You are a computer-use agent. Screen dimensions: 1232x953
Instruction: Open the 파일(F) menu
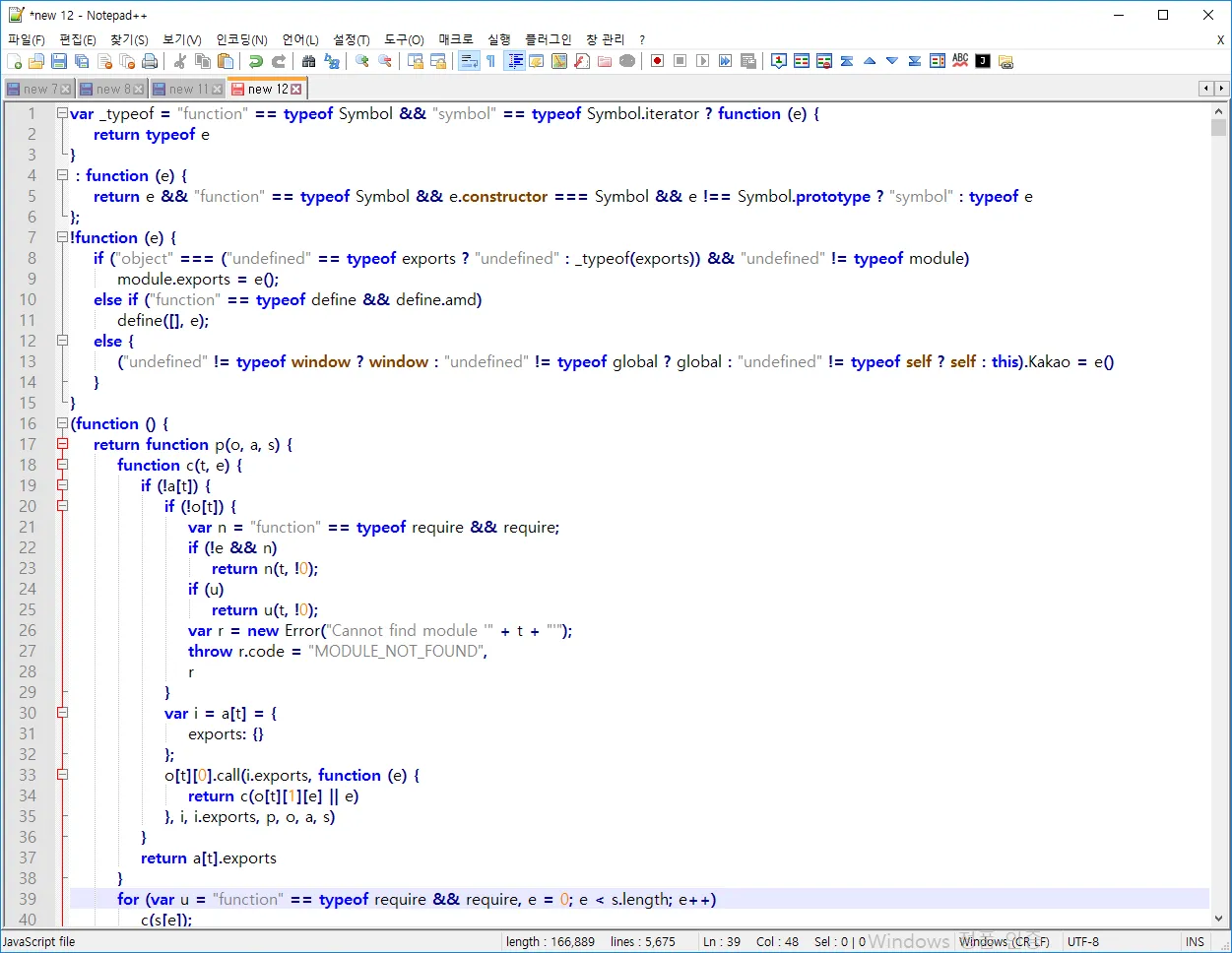pyautogui.click(x=27, y=39)
